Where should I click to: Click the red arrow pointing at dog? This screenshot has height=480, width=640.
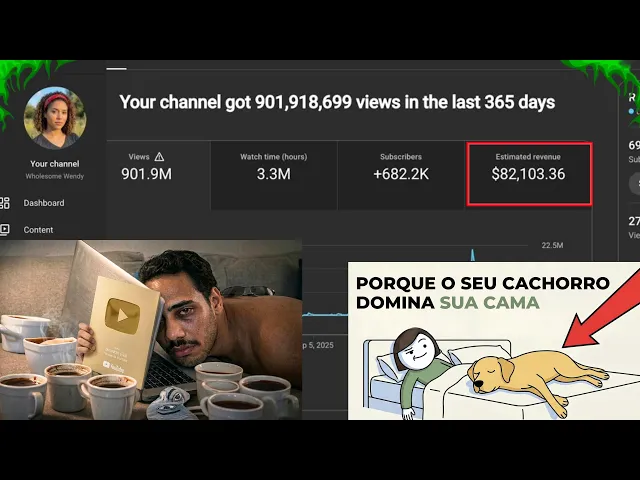click(602, 312)
